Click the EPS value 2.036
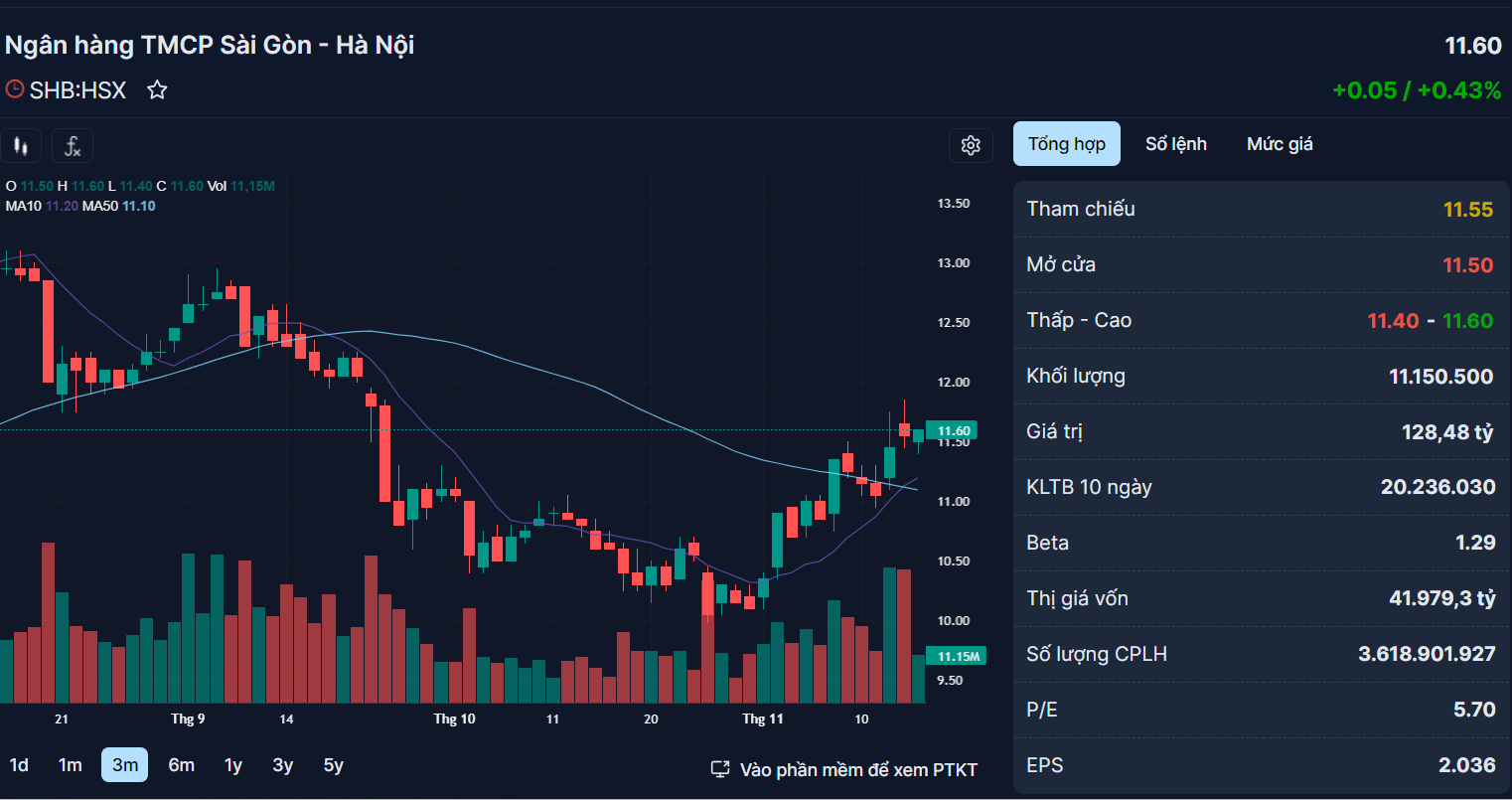Screen dimensions: 1512x800 pyautogui.click(x=1466, y=765)
